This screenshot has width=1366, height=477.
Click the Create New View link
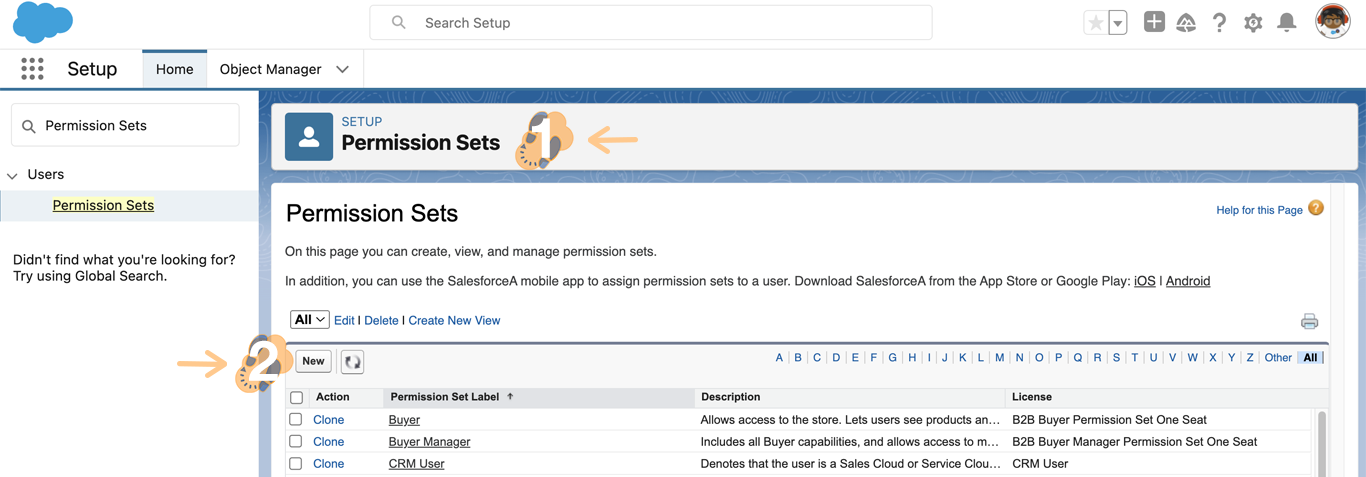[x=454, y=320]
